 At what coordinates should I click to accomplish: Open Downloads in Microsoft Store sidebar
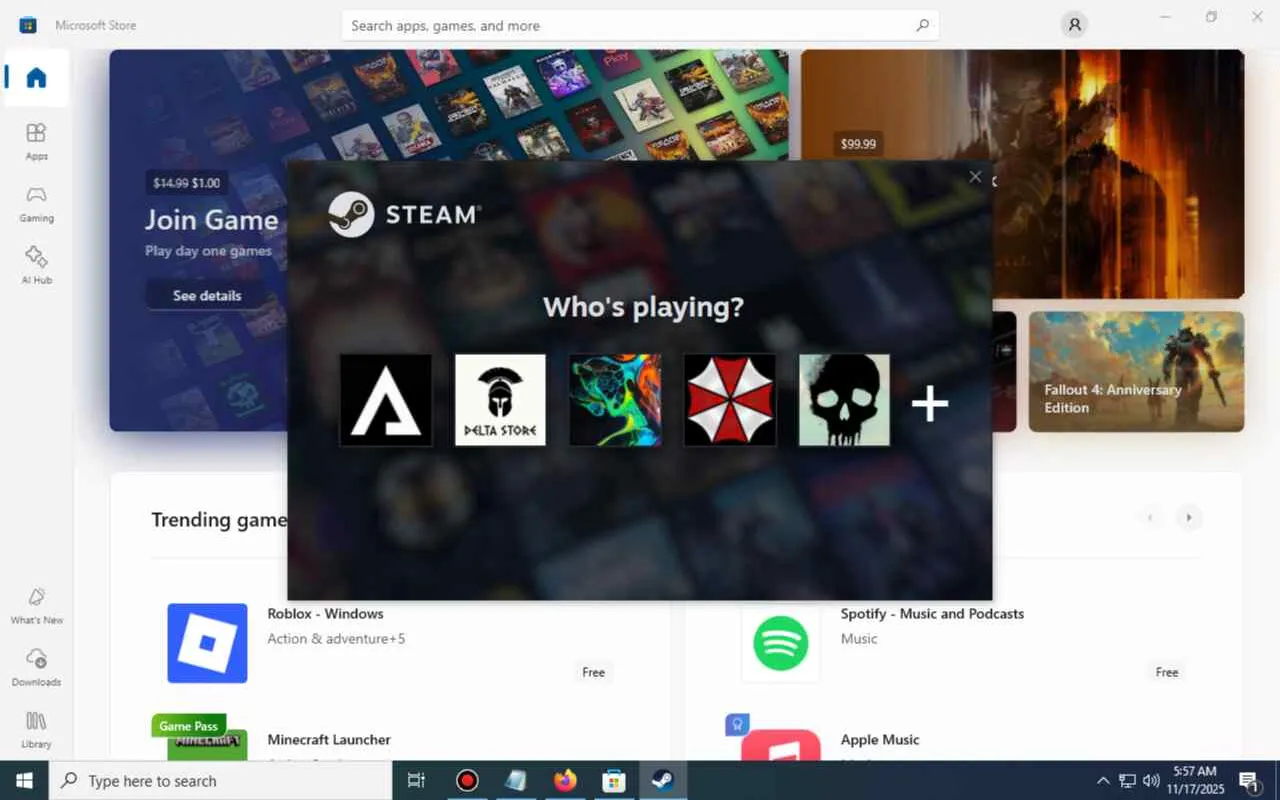coord(36,668)
